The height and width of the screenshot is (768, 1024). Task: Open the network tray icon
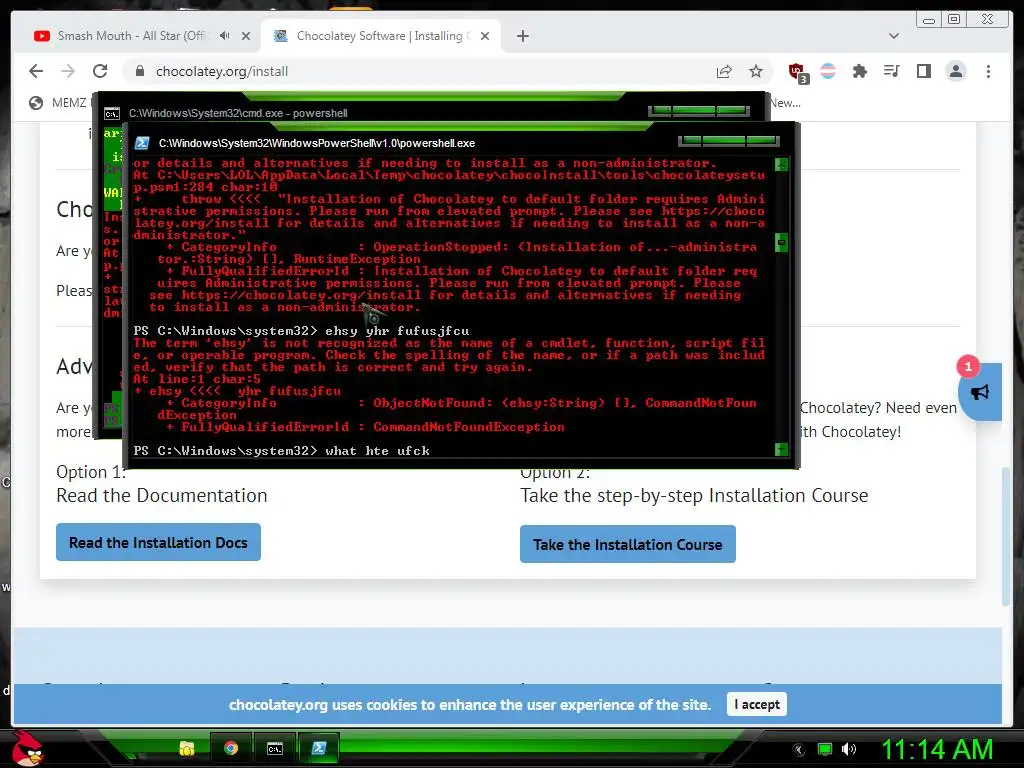pyautogui.click(x=825, y=749)
